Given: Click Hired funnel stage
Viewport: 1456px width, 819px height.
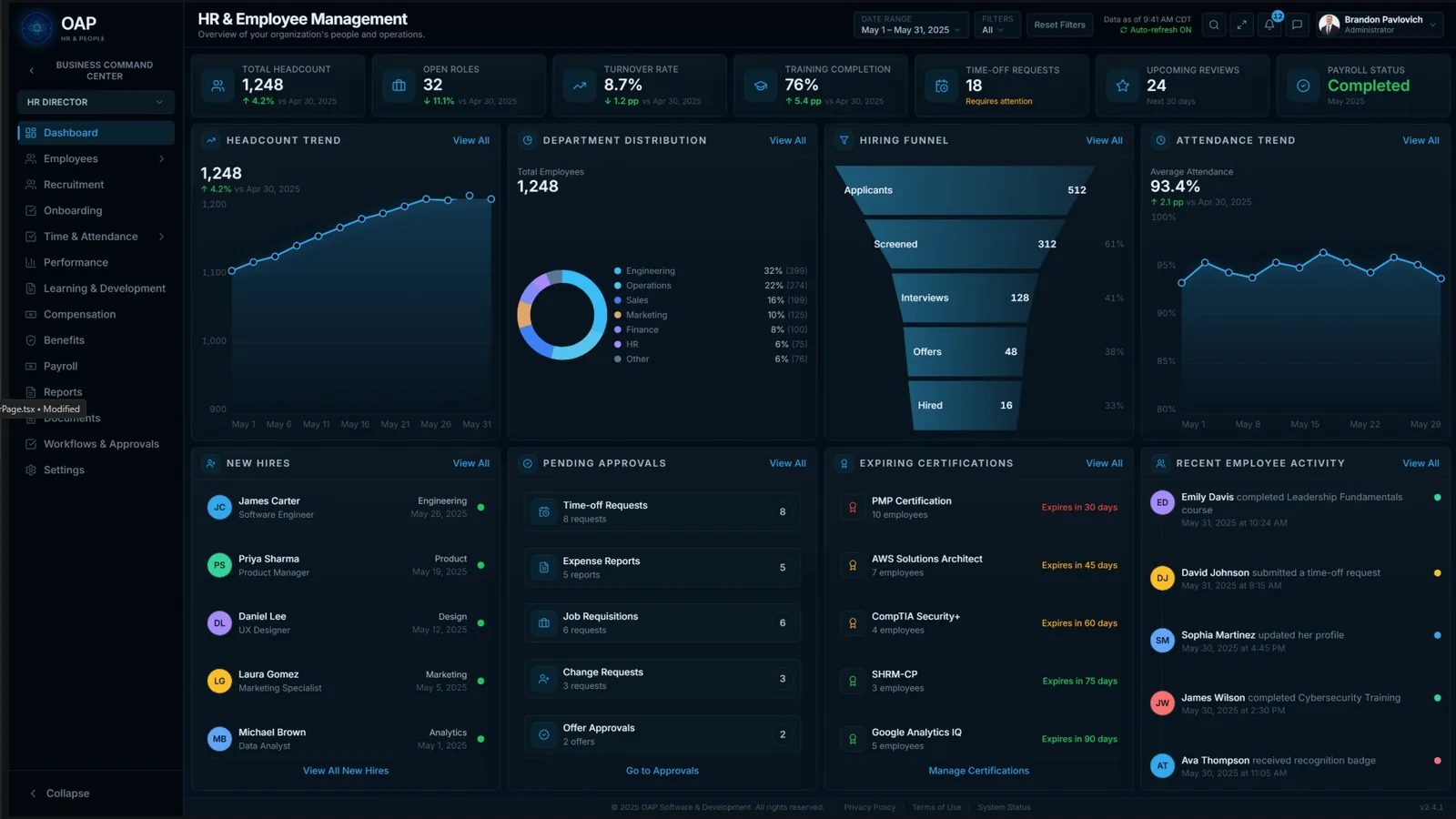Looking at the screenshot, I should [x=965, y=406].
